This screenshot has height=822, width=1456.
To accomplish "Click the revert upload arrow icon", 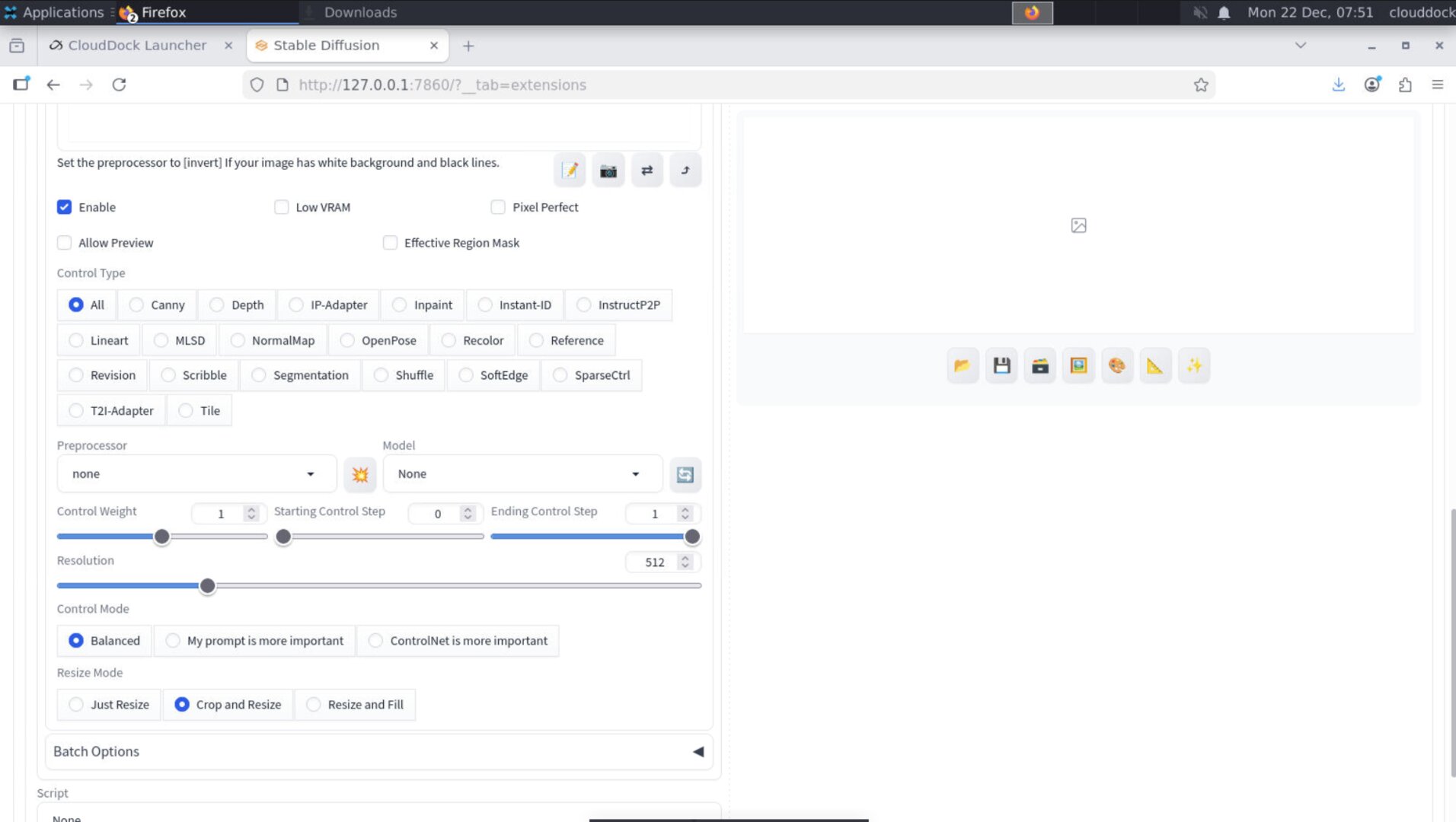I will point(685,170).
